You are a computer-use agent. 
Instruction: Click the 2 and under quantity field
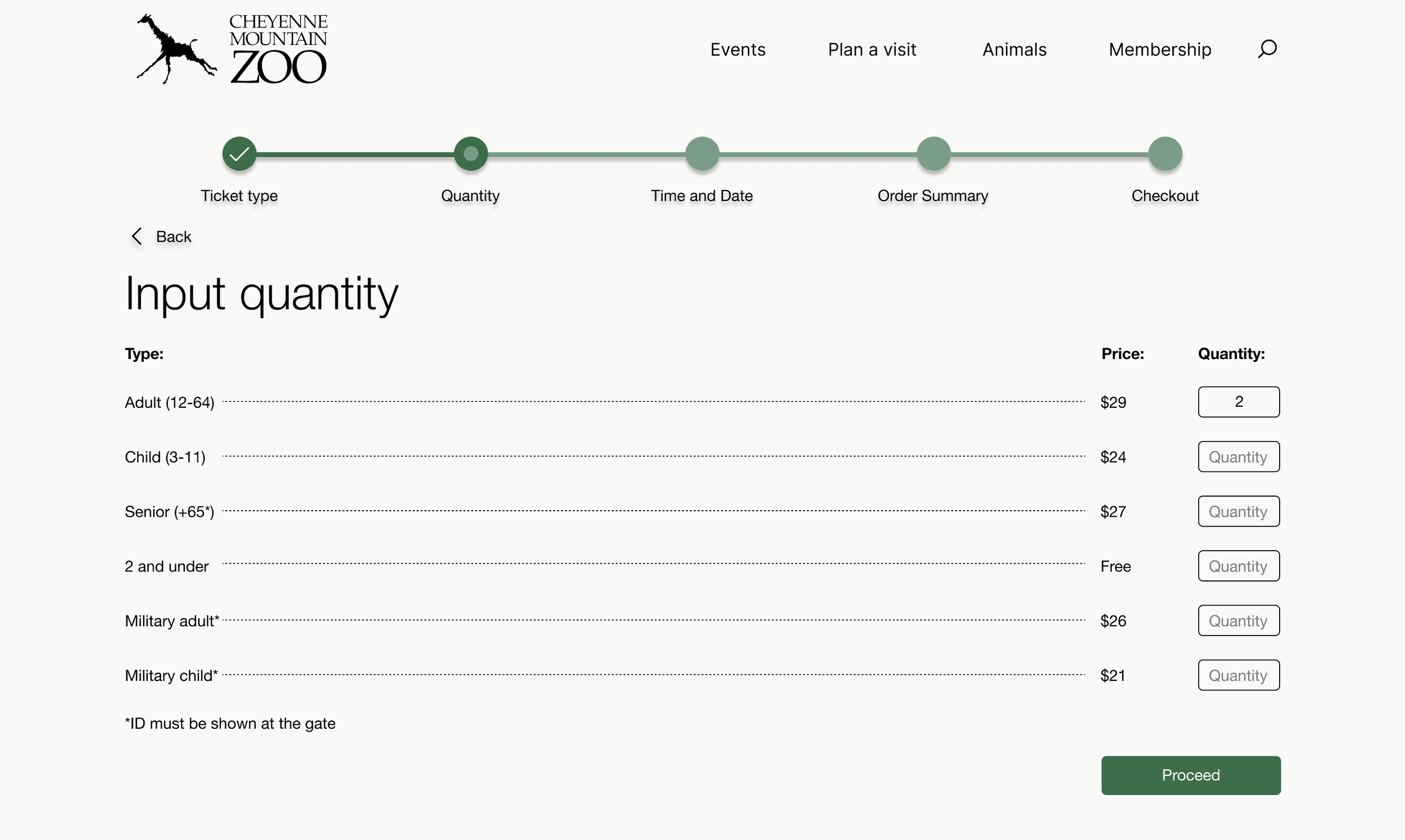click(1239, 566)
